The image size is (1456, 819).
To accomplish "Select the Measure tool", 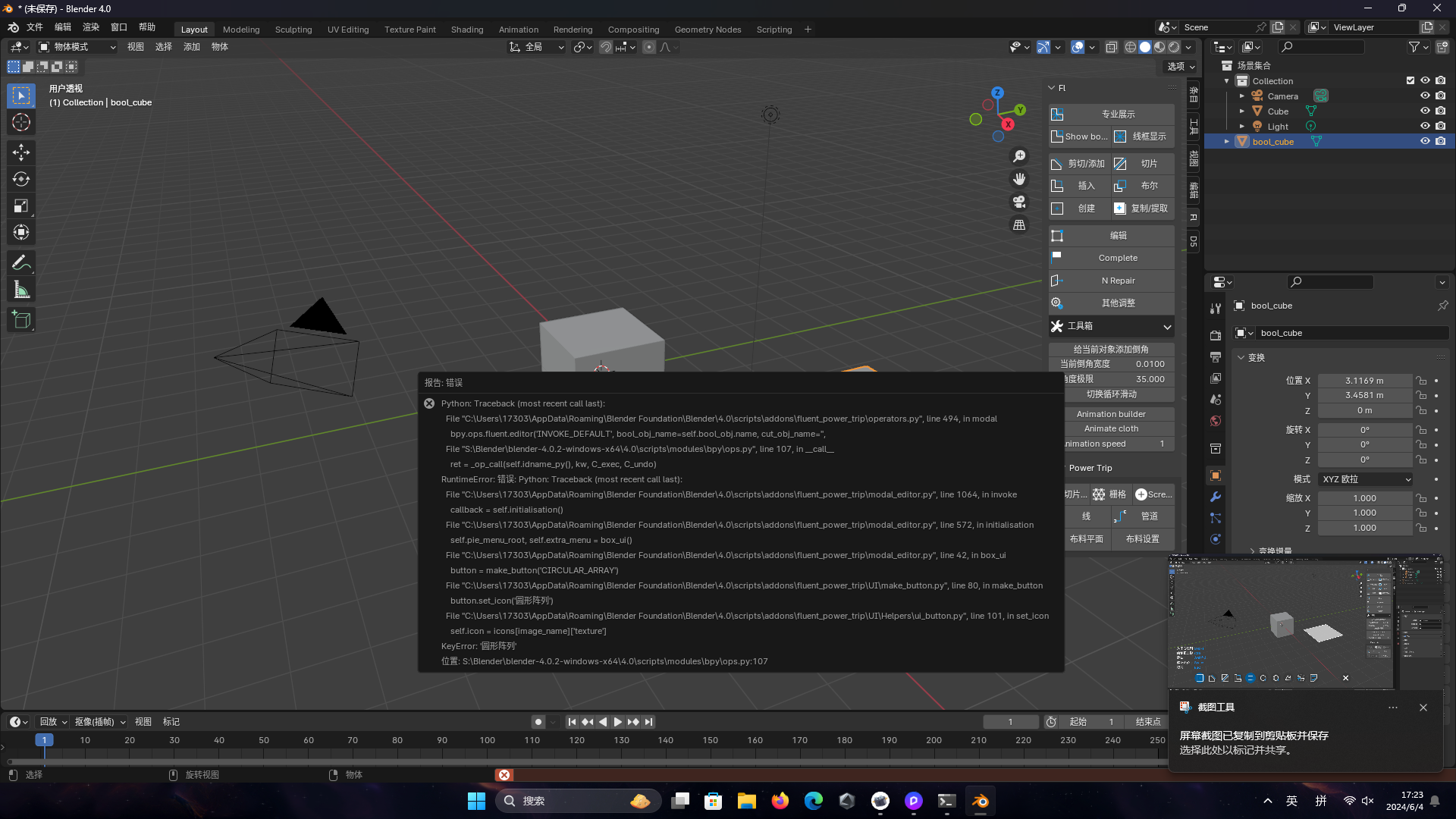I will 21,290.
